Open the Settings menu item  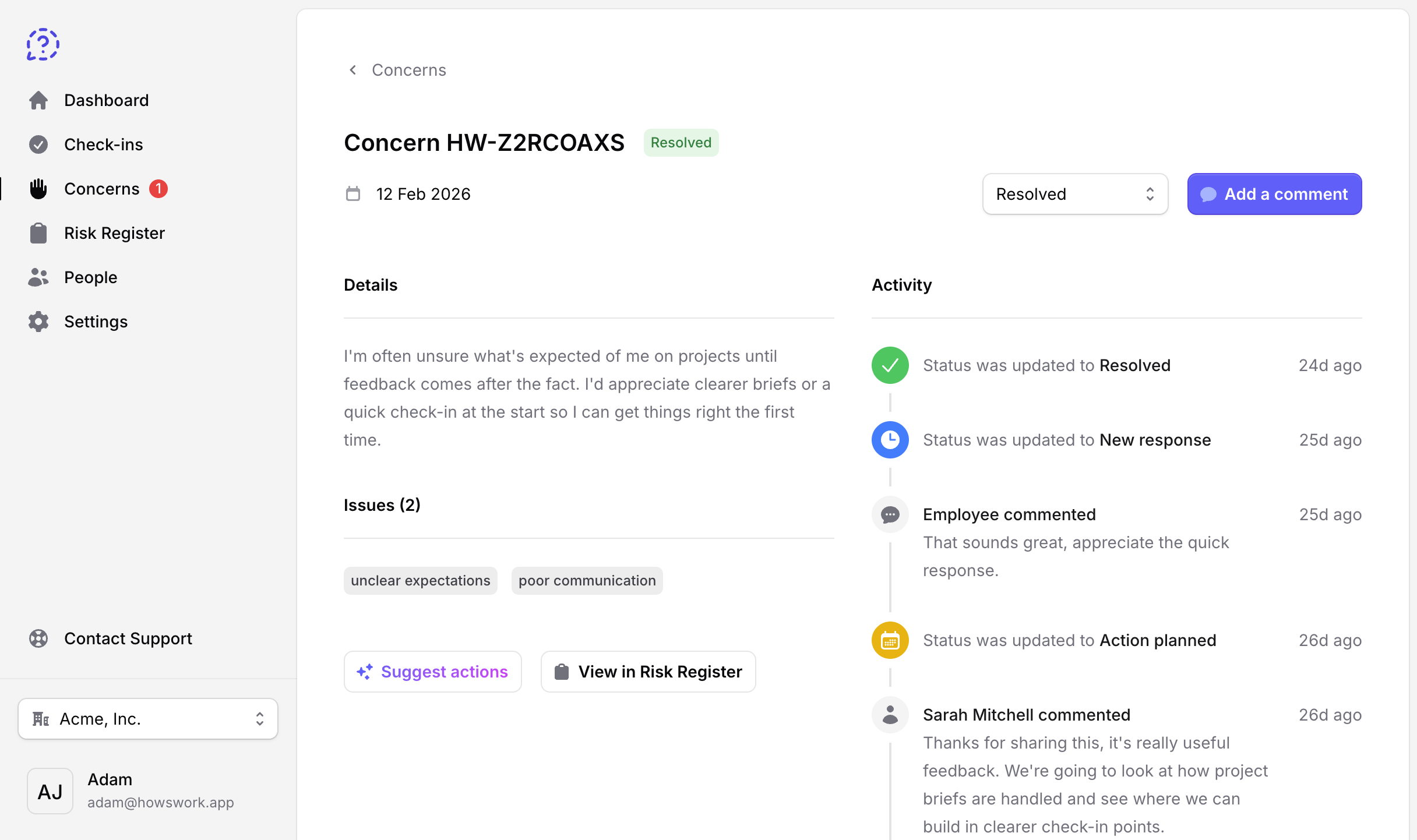point(96,322)
